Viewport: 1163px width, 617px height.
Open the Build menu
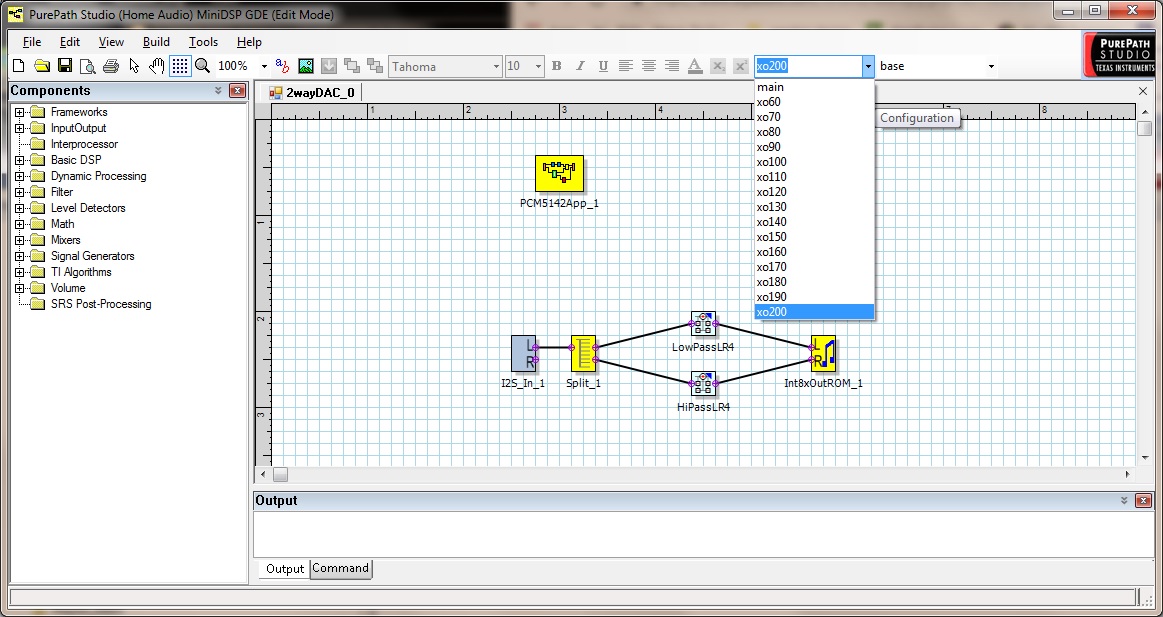(156, 42)
